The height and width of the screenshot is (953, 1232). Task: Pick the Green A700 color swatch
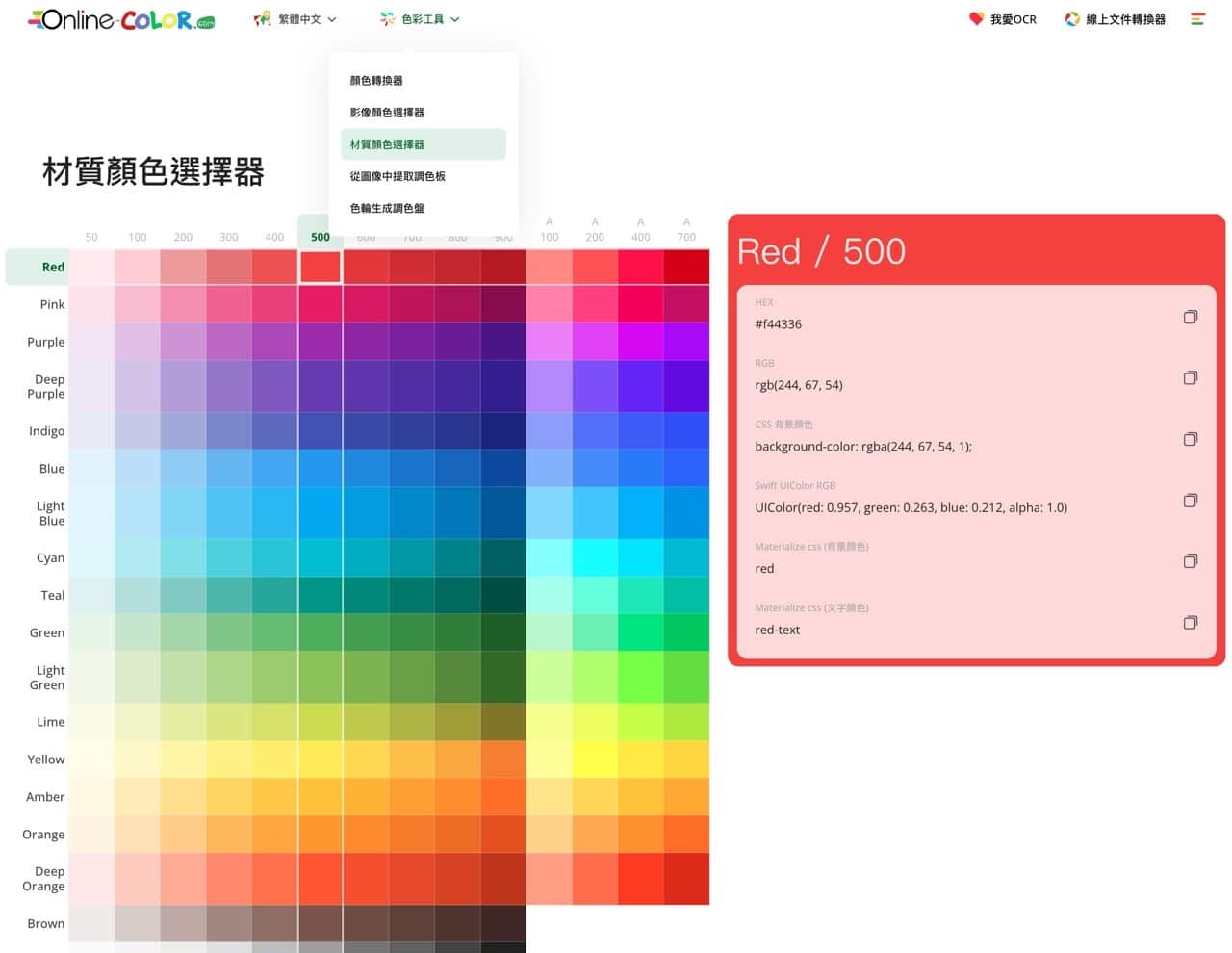pyautogui.click(x=686, y=632)
